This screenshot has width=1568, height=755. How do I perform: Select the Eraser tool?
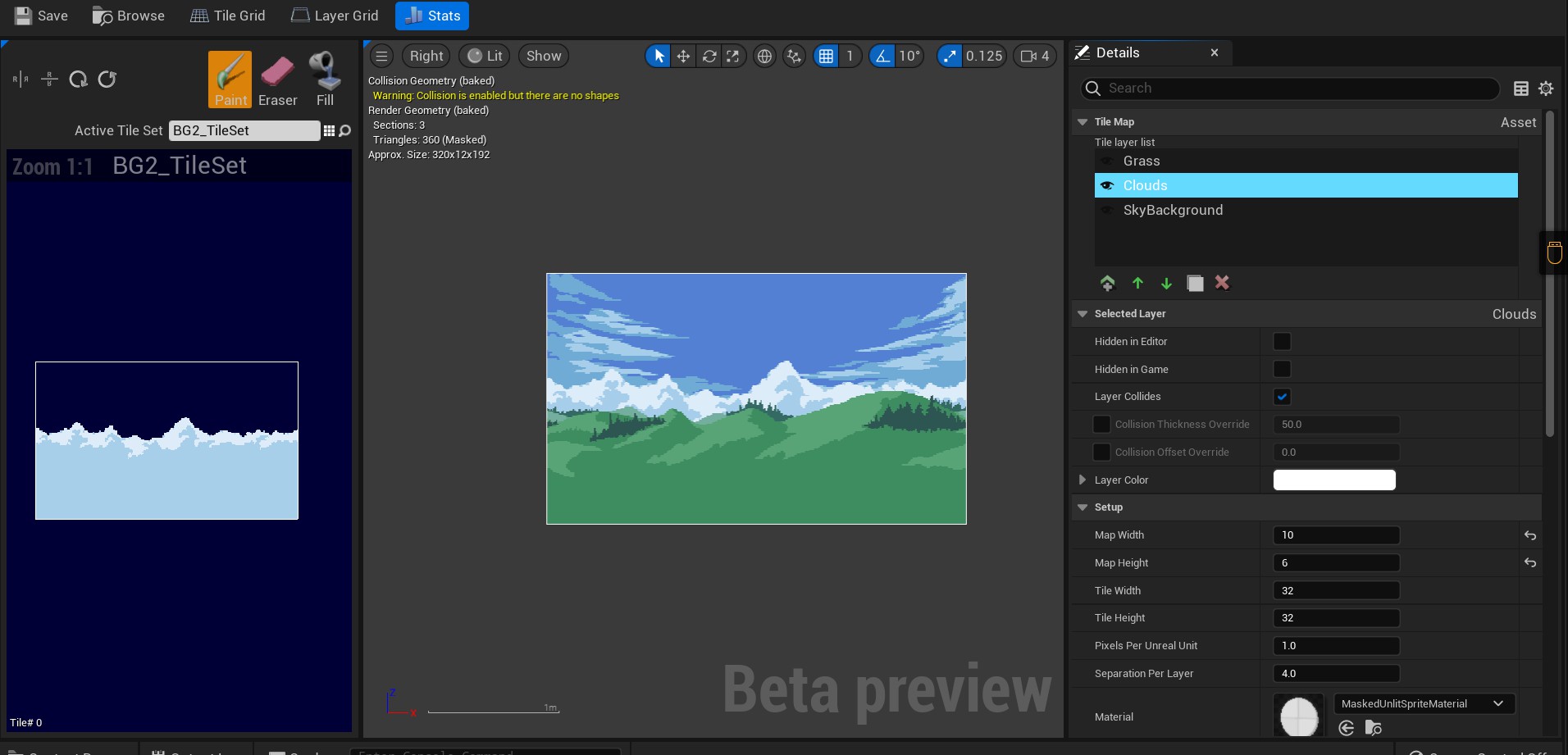pyautogui.click(x=277, y=79)
